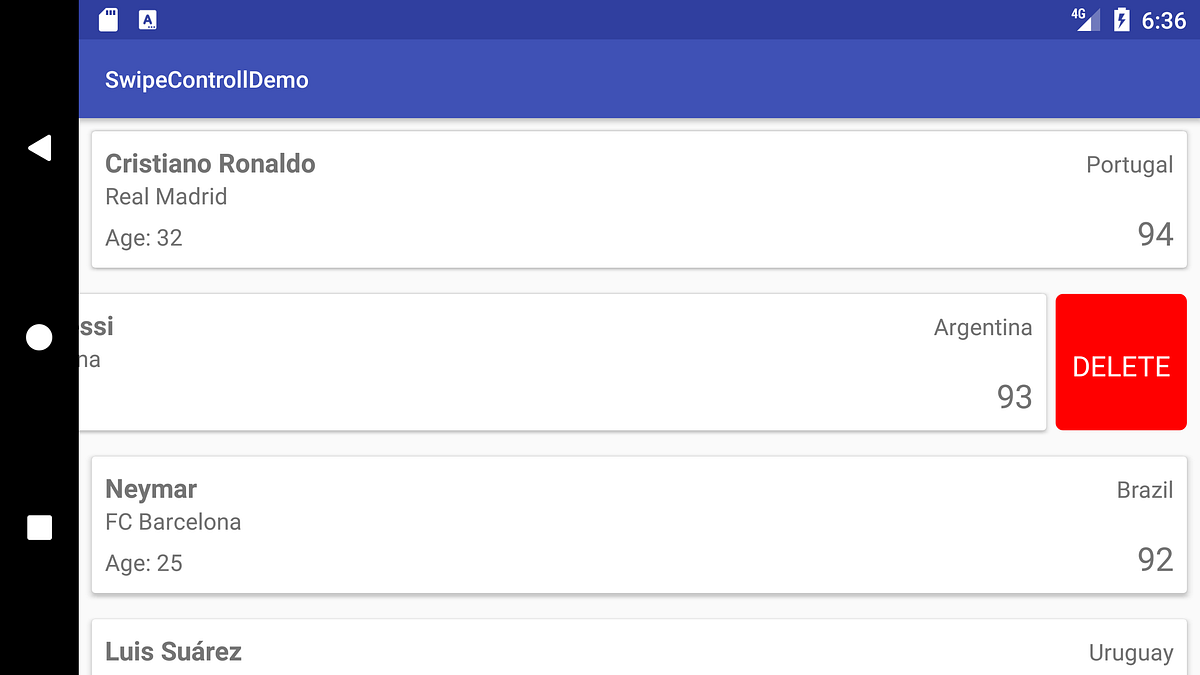Tap the Argentina label on the swiped card

pos(983,327)
